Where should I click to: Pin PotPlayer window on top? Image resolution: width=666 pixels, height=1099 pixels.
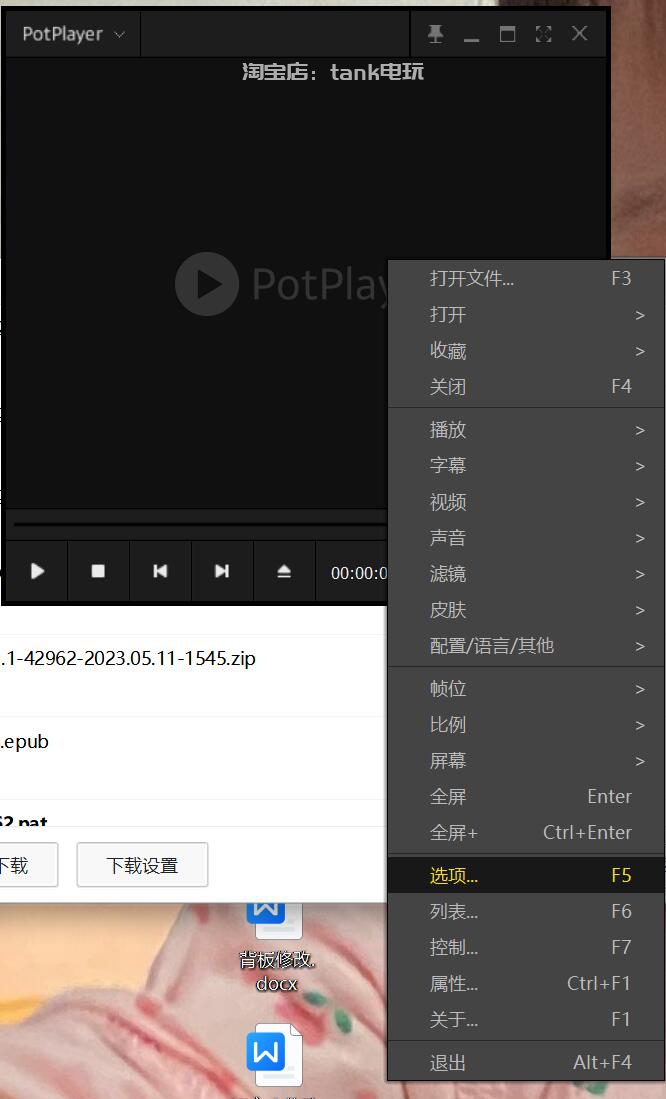(x=435, y=34)
